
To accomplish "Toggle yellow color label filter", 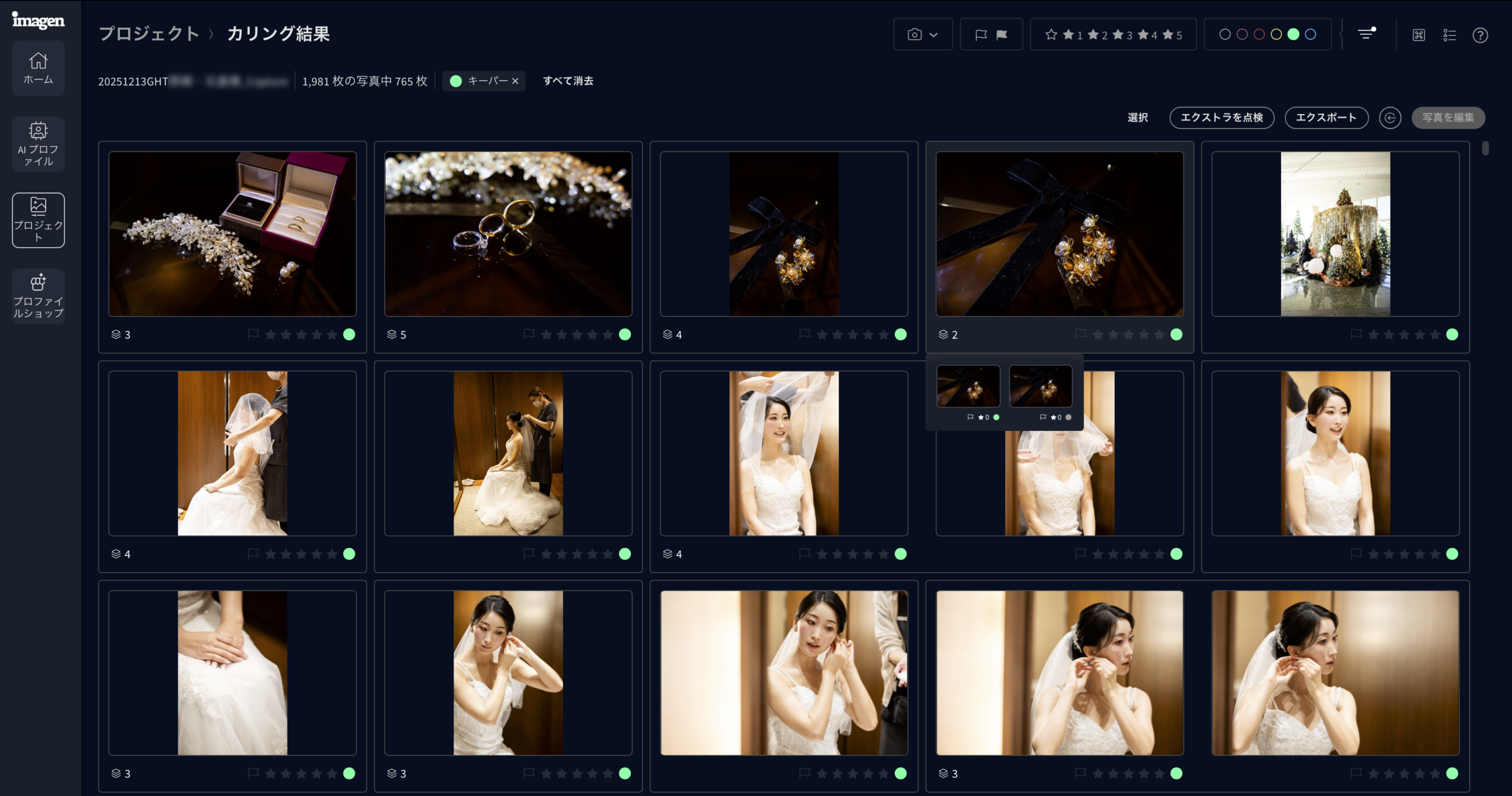I will click(x=1276, y=34).
